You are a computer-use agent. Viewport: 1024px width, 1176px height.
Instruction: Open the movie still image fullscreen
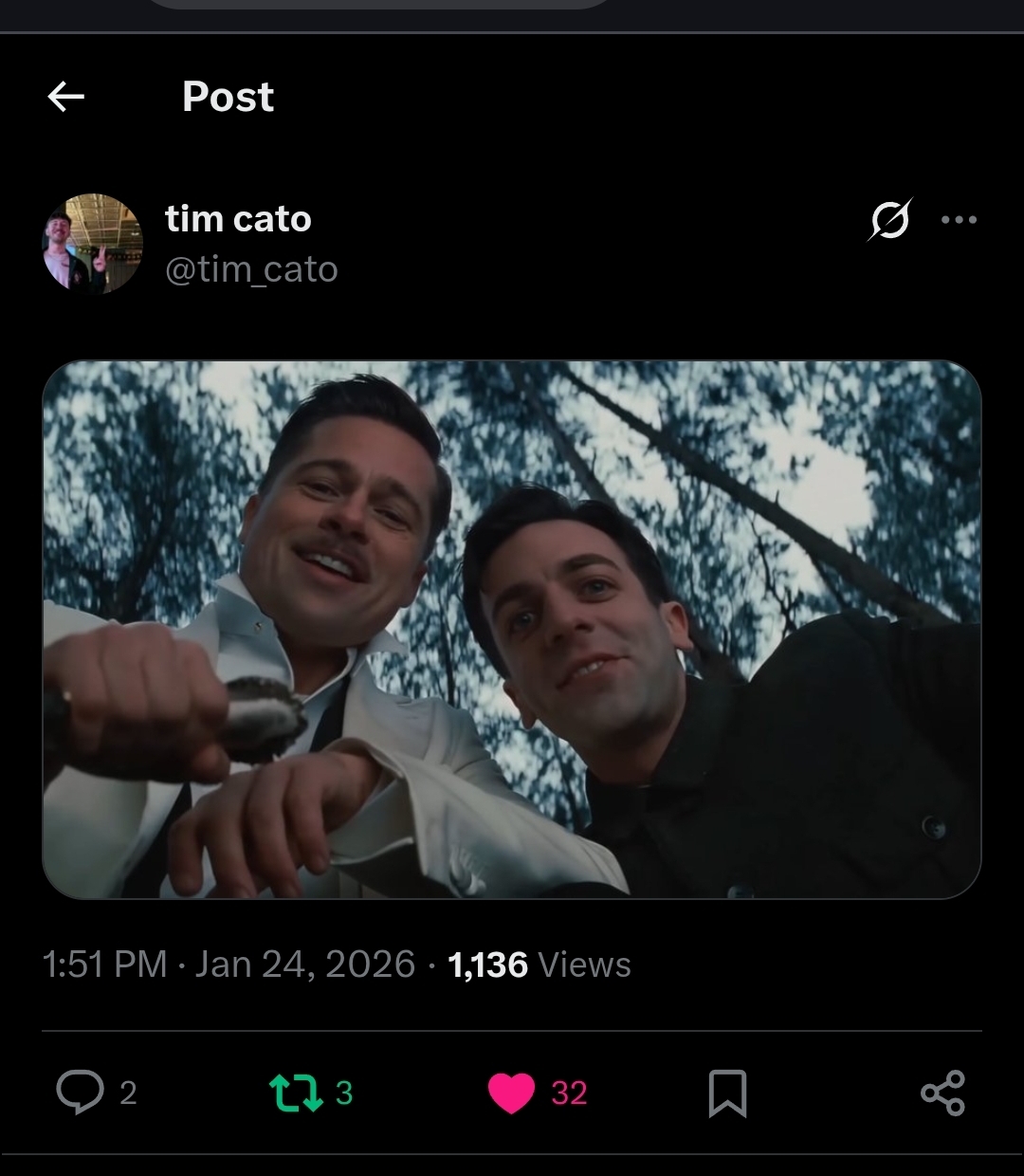[512, 629]
